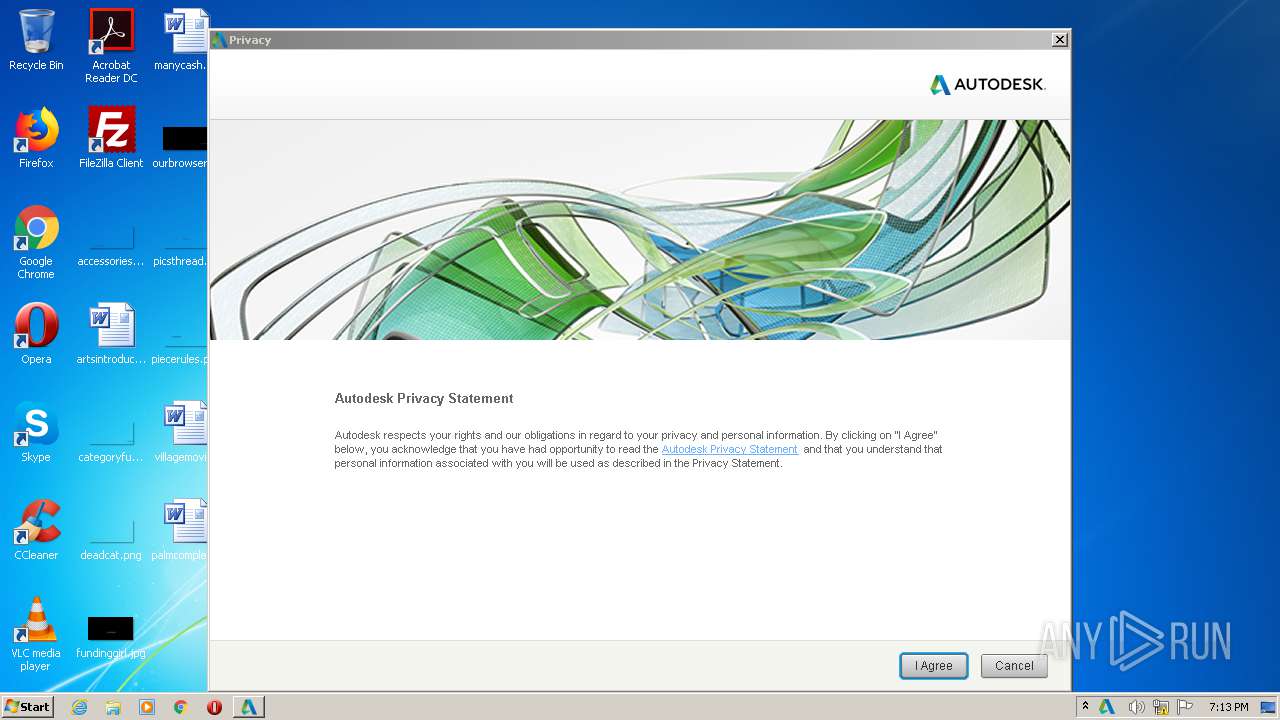Open Windows Explorer folder in taskbar
Screen dimensions: 1280x720
tap(113, 707)
